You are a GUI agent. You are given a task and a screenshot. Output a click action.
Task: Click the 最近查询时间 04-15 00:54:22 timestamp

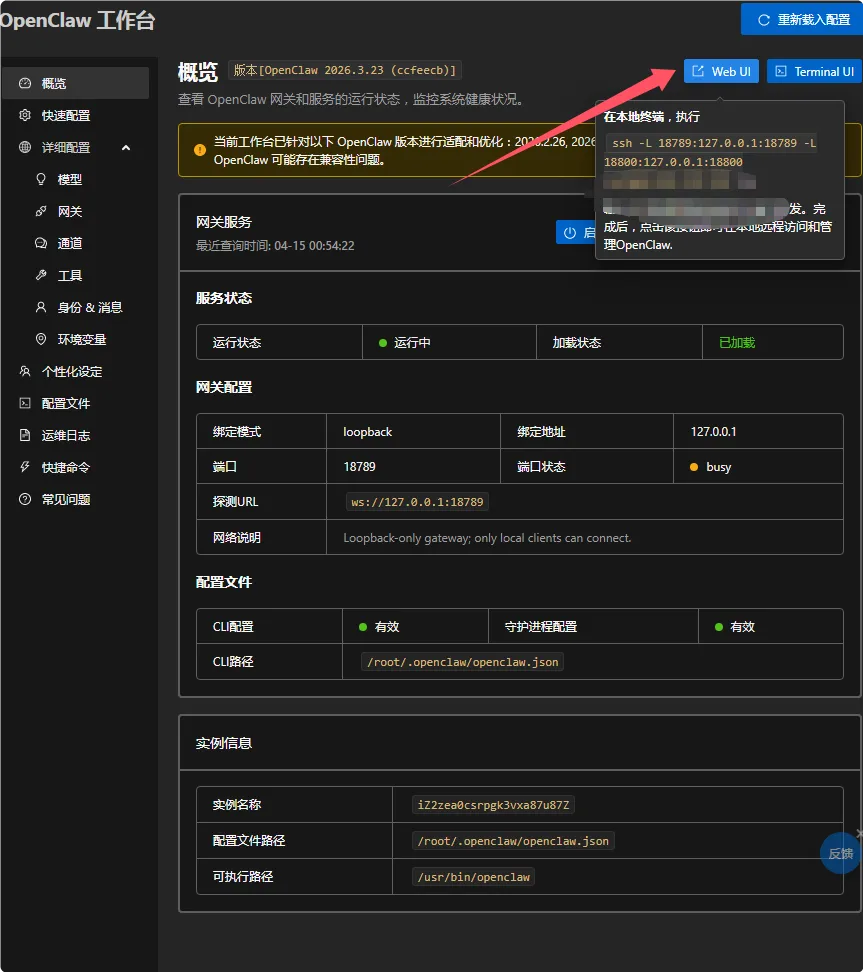[x=275, y=245]
